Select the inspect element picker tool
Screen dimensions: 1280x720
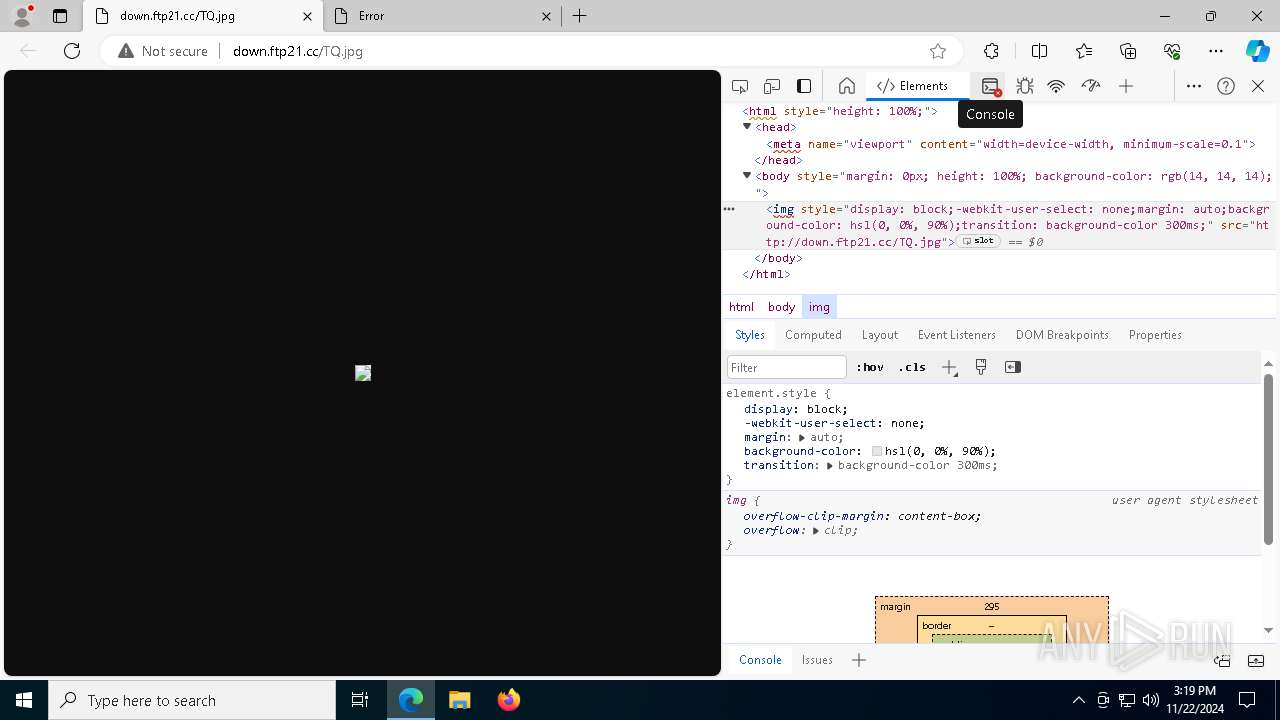740,86
